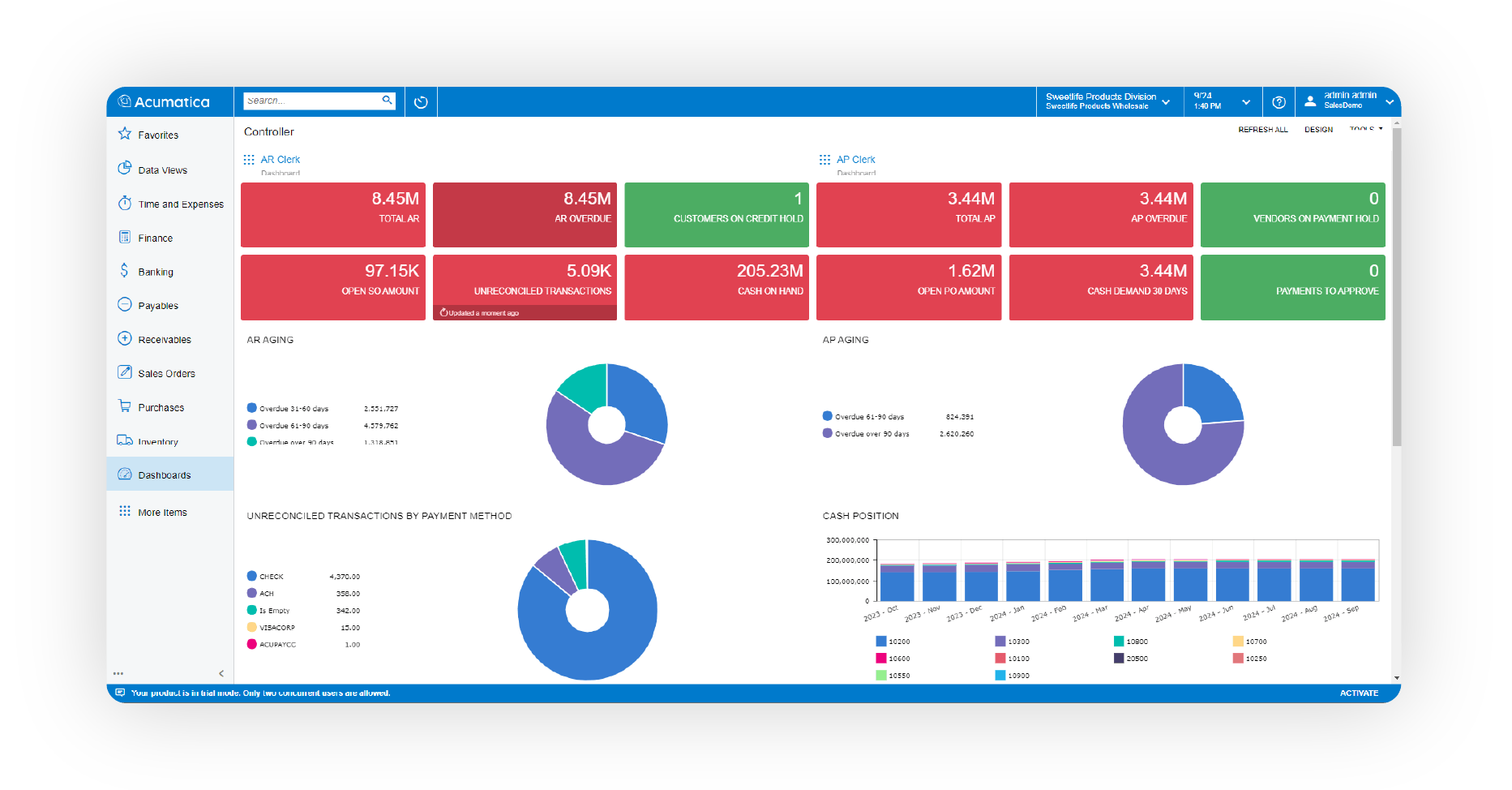1512x790 pixels.
Task: Open the AR Overdue tile
Action: tap(525, 215)
